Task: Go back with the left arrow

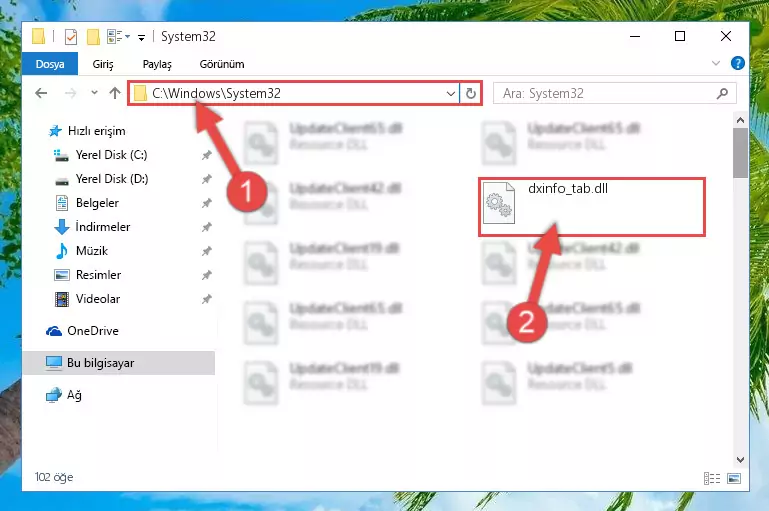Action: [41, 93]
